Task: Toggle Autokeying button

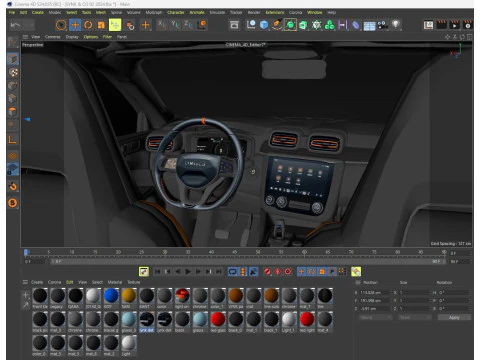Action: [x=277, y=272]
